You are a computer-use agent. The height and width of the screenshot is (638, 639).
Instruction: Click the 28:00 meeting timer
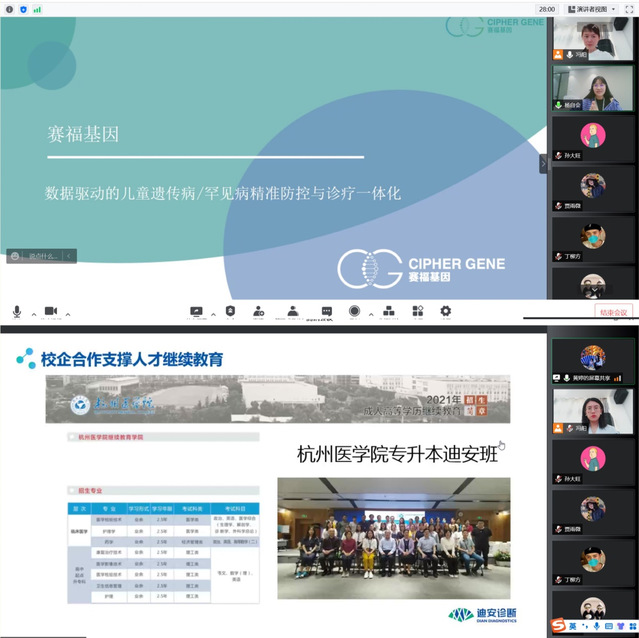(x=547, y=9)
